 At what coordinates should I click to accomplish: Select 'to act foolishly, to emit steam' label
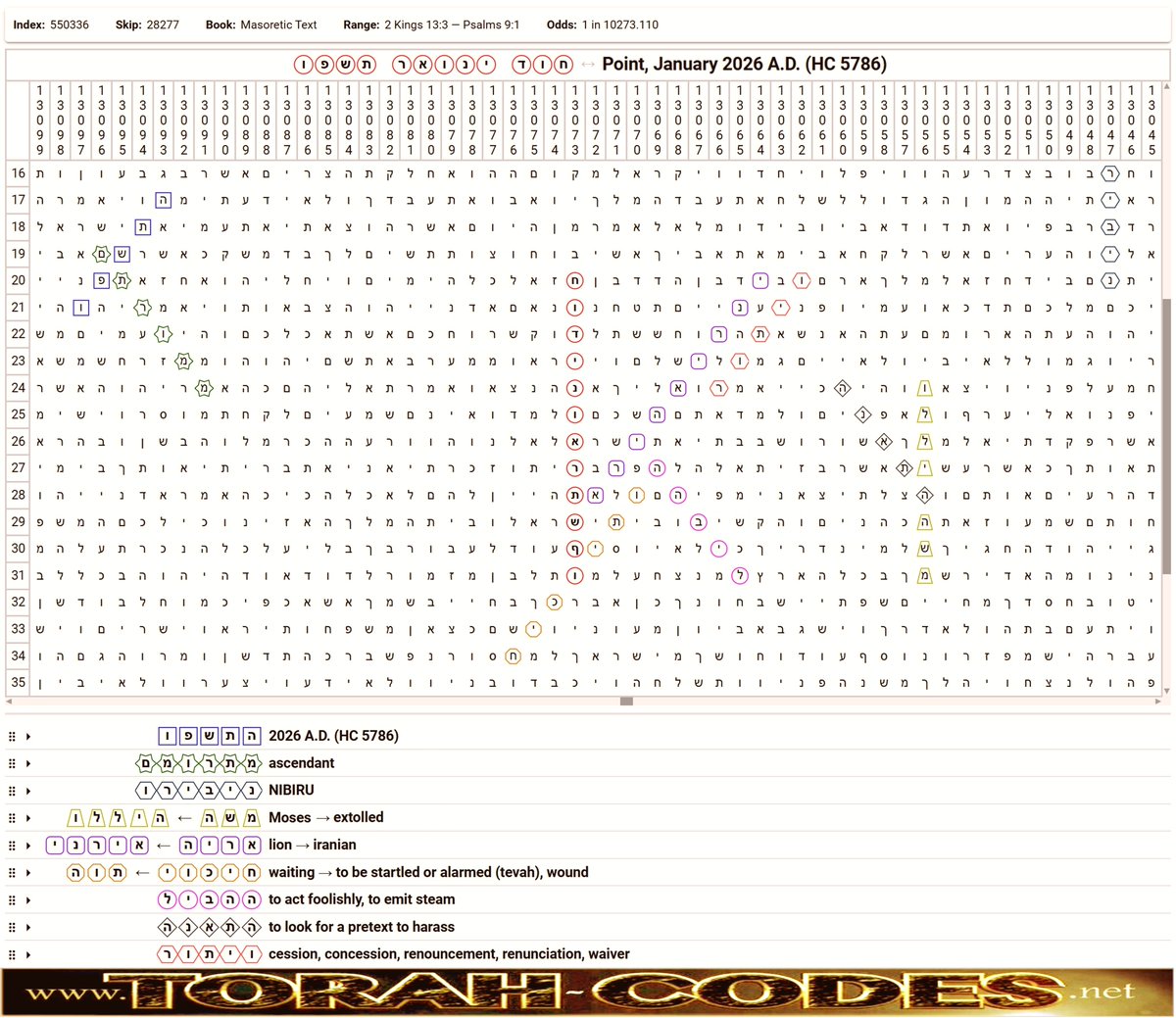click(362, 899)
